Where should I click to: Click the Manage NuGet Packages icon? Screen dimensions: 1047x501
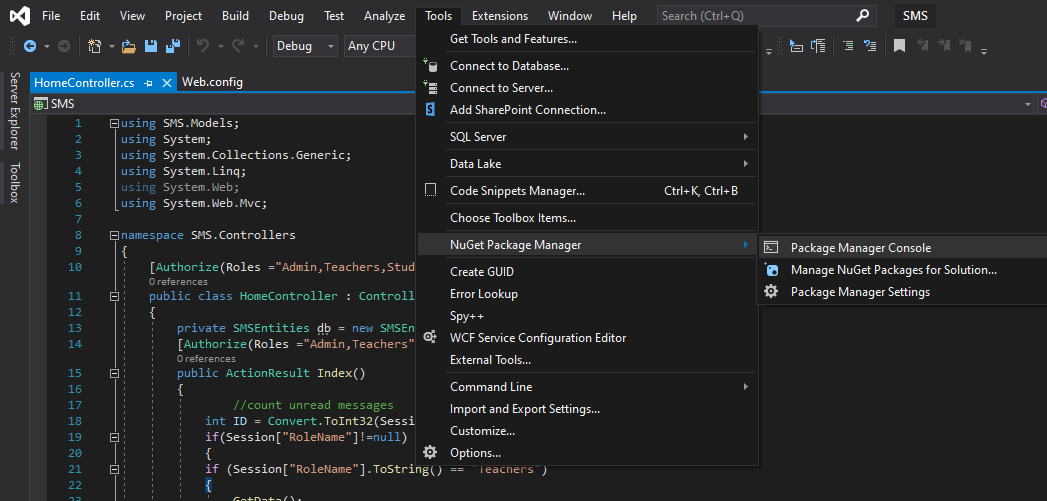tap(771, 270)
